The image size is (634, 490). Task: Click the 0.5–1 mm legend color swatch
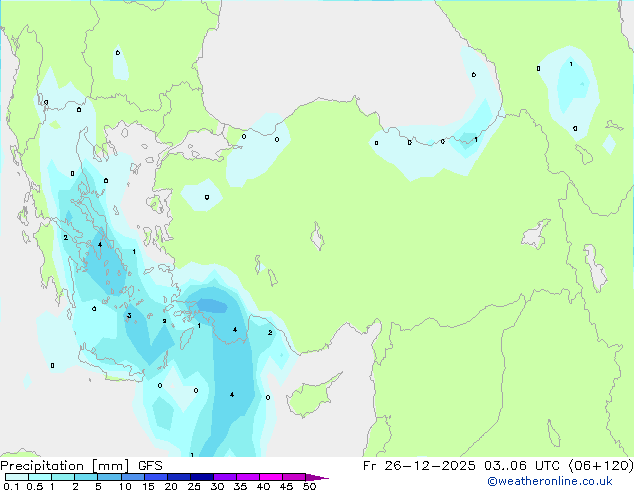pyautogui.click(x=40, y=477)
